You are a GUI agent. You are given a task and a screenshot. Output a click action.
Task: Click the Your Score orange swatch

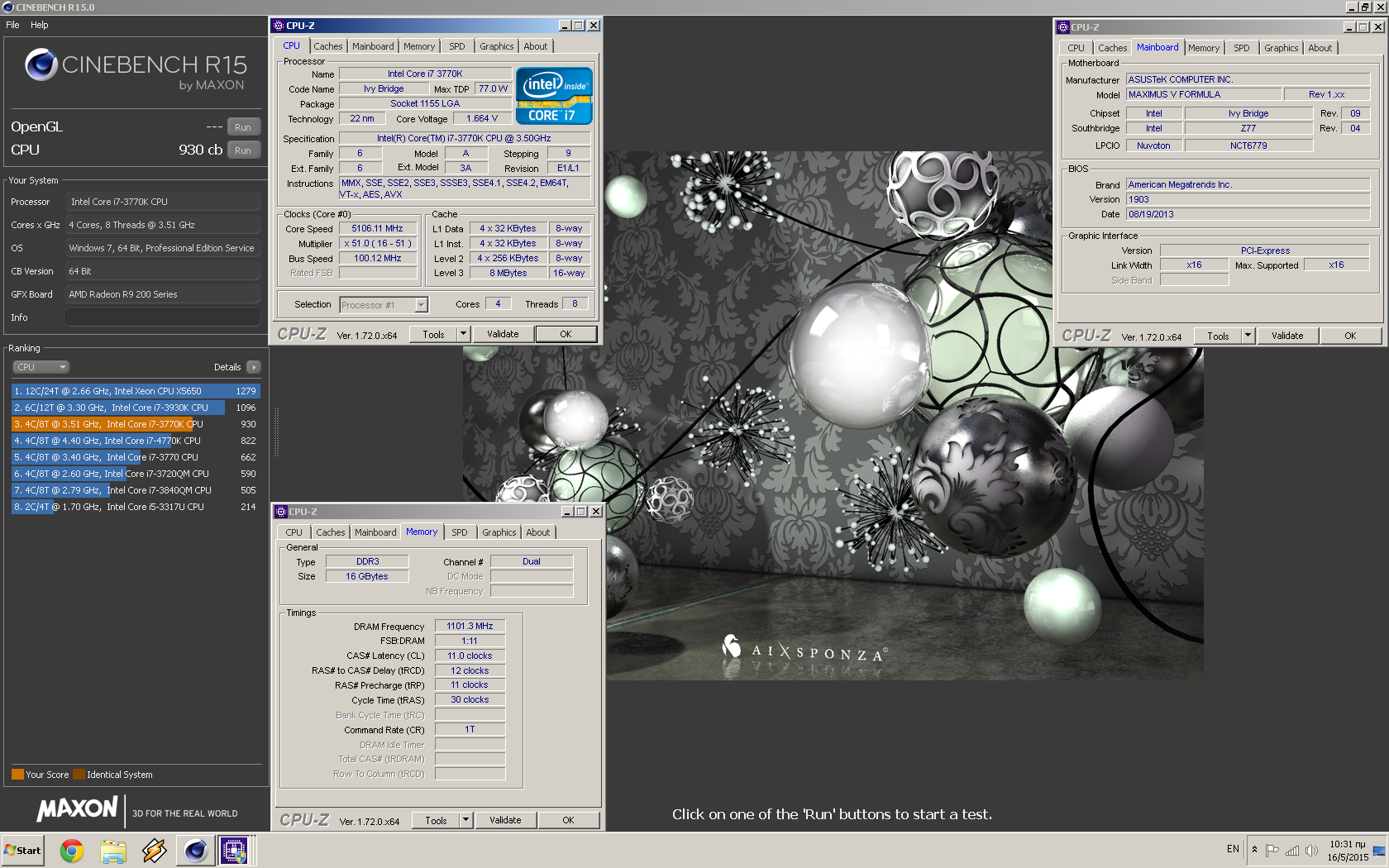pos(17,775)
